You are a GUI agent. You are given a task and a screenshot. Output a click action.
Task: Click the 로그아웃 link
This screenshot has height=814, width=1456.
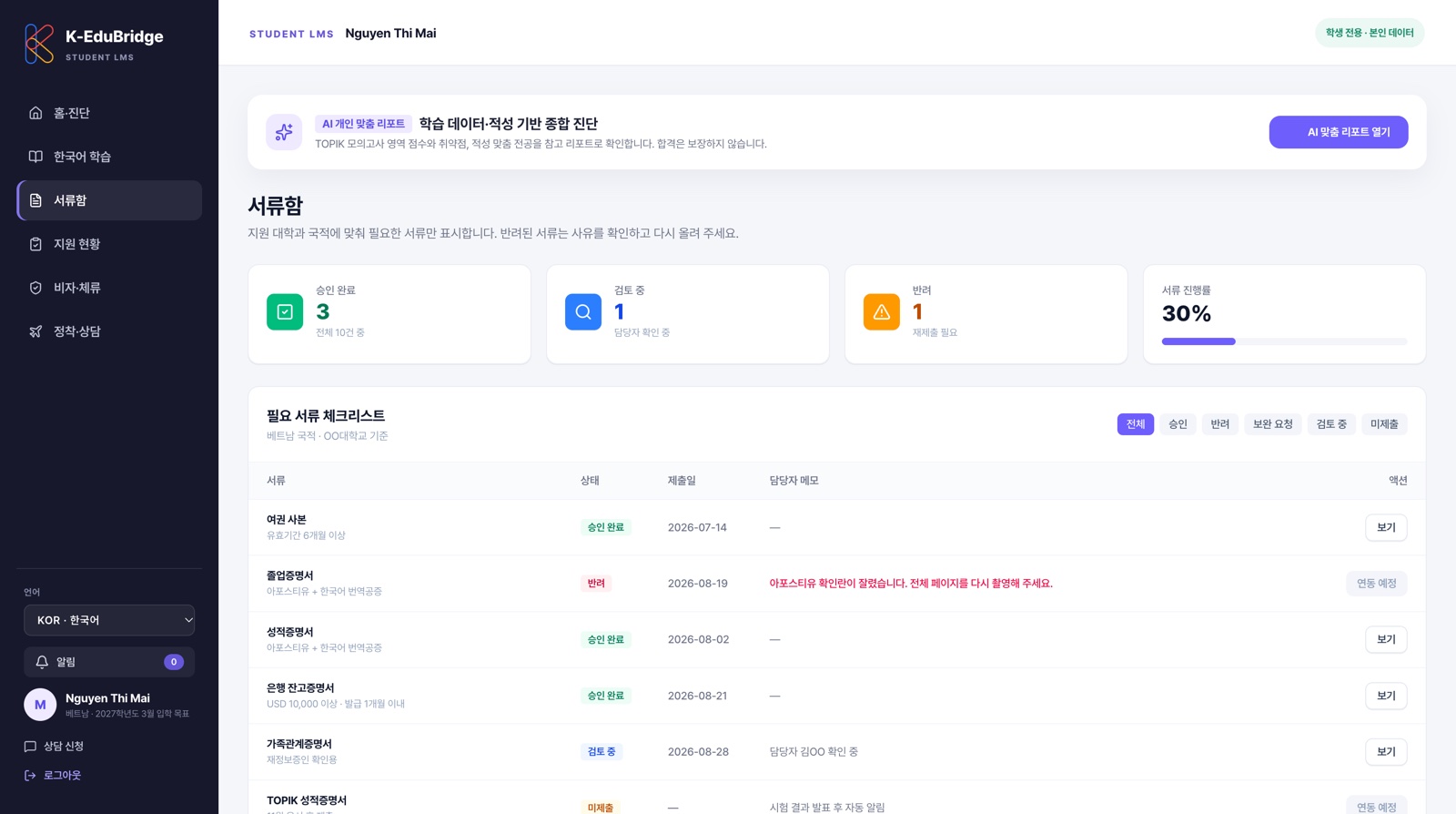click(x=52, y=776)
